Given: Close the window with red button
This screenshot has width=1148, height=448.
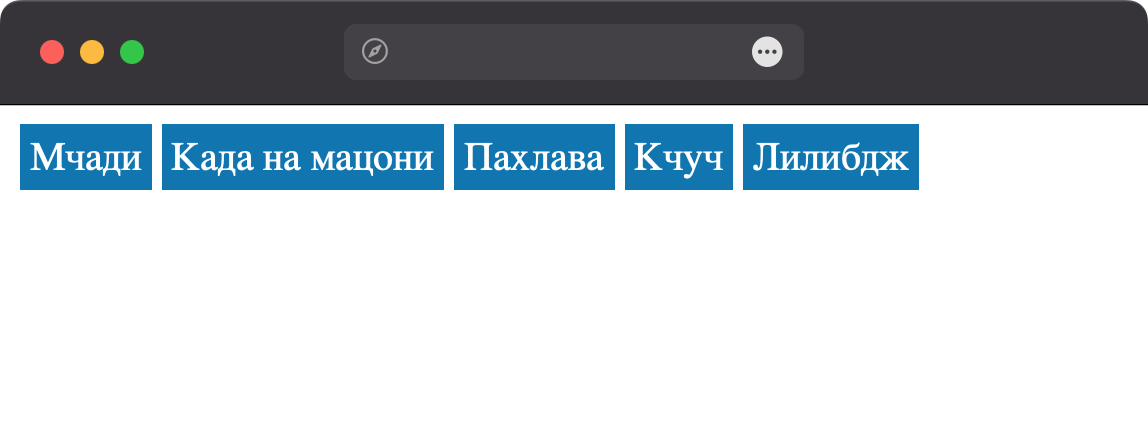Looking at the screenshot, I should pos(52,52).
